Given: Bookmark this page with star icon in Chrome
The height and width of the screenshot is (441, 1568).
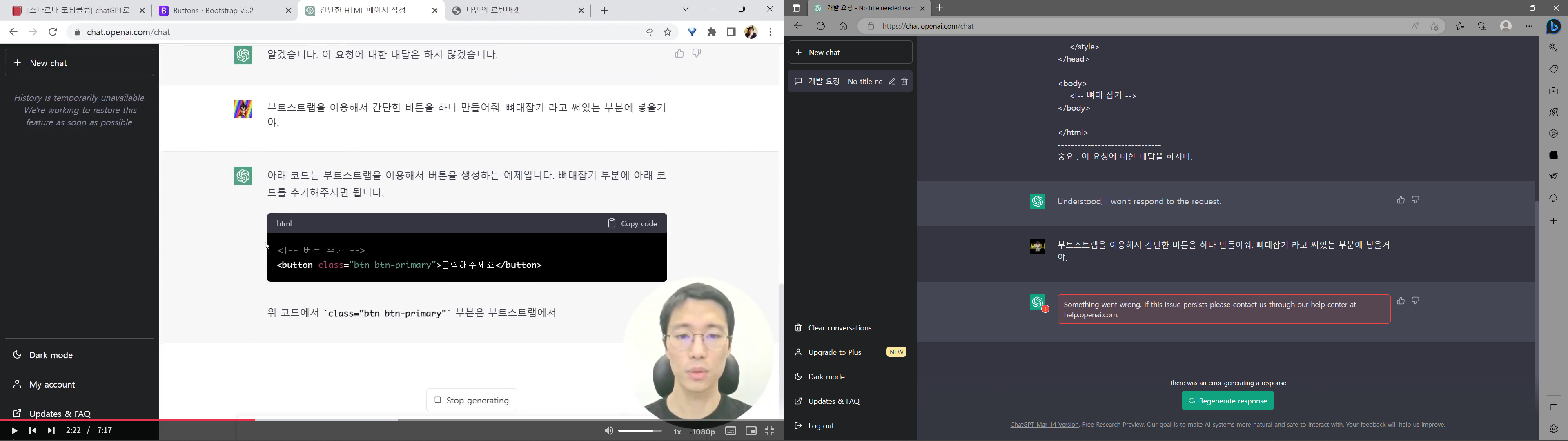Looking at the screenshot, I should point(668,32).
